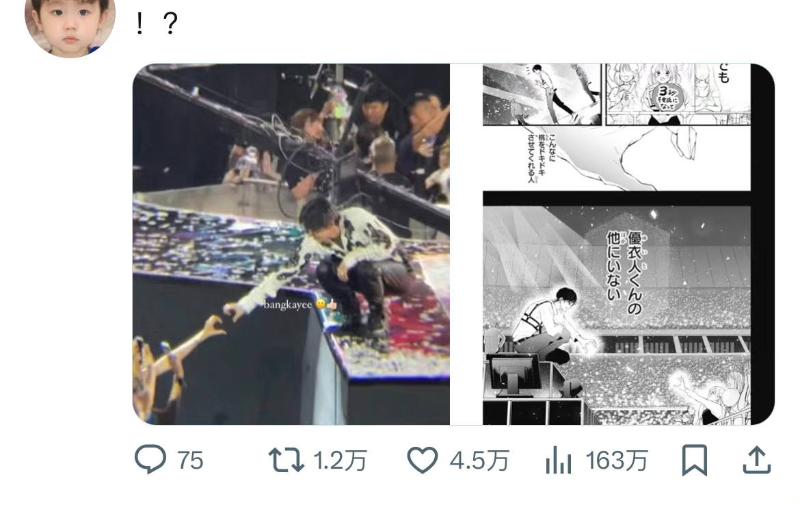Open view analytics bar chart icon
The width and height of the screenshot is (800, 505).
[558, 460]
